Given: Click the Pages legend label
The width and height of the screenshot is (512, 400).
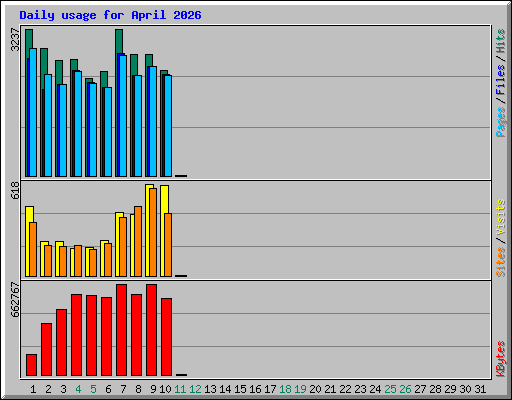Looking at the screenshot, I should tap(501, 122).
